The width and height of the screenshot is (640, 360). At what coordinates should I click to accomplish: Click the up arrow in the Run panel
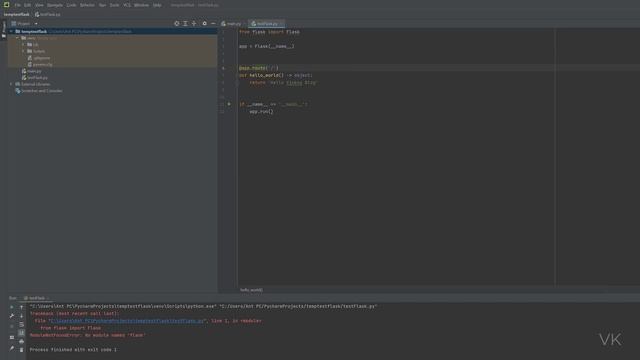pos(22,307)
